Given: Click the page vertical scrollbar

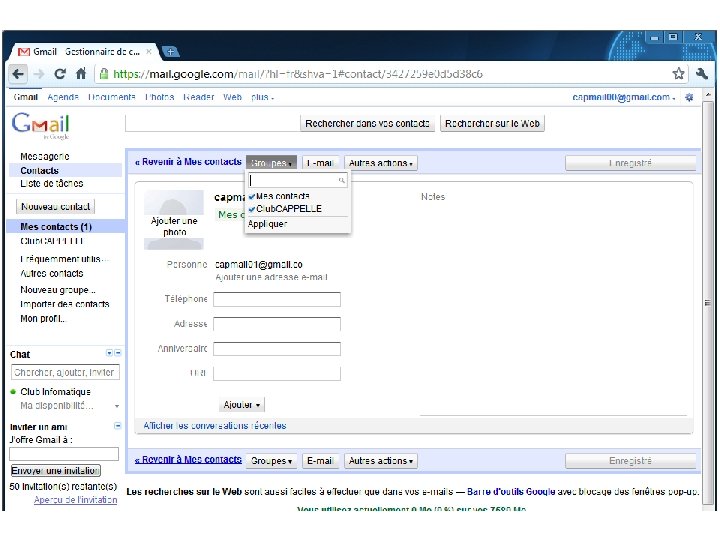Looking at the screenshot, I should (708, 303).
